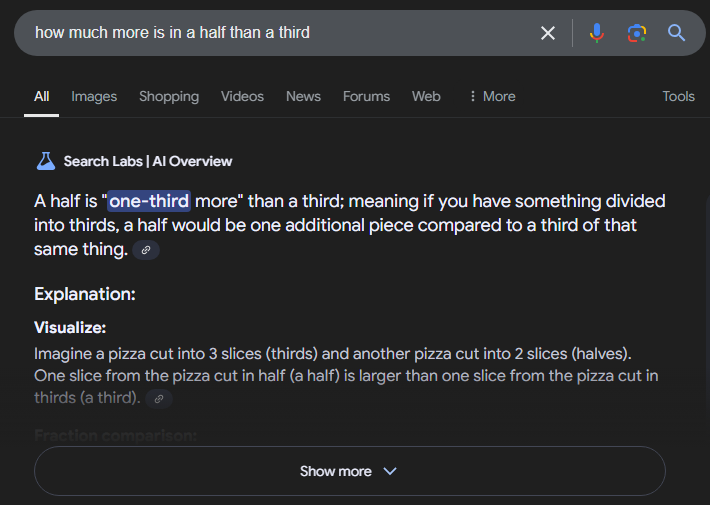The width and height of the screenshot is (710, 505).
Task: Select the All results tab
Action: pos(41,97)
